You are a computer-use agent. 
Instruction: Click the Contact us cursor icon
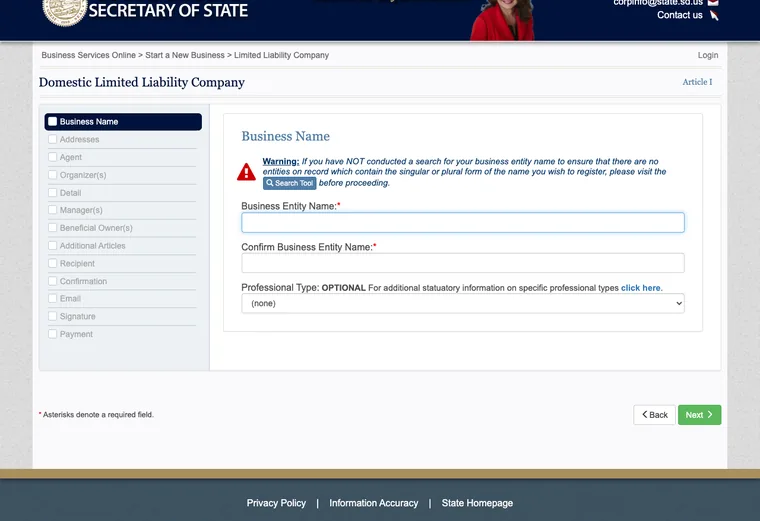(x=714, y=16)
